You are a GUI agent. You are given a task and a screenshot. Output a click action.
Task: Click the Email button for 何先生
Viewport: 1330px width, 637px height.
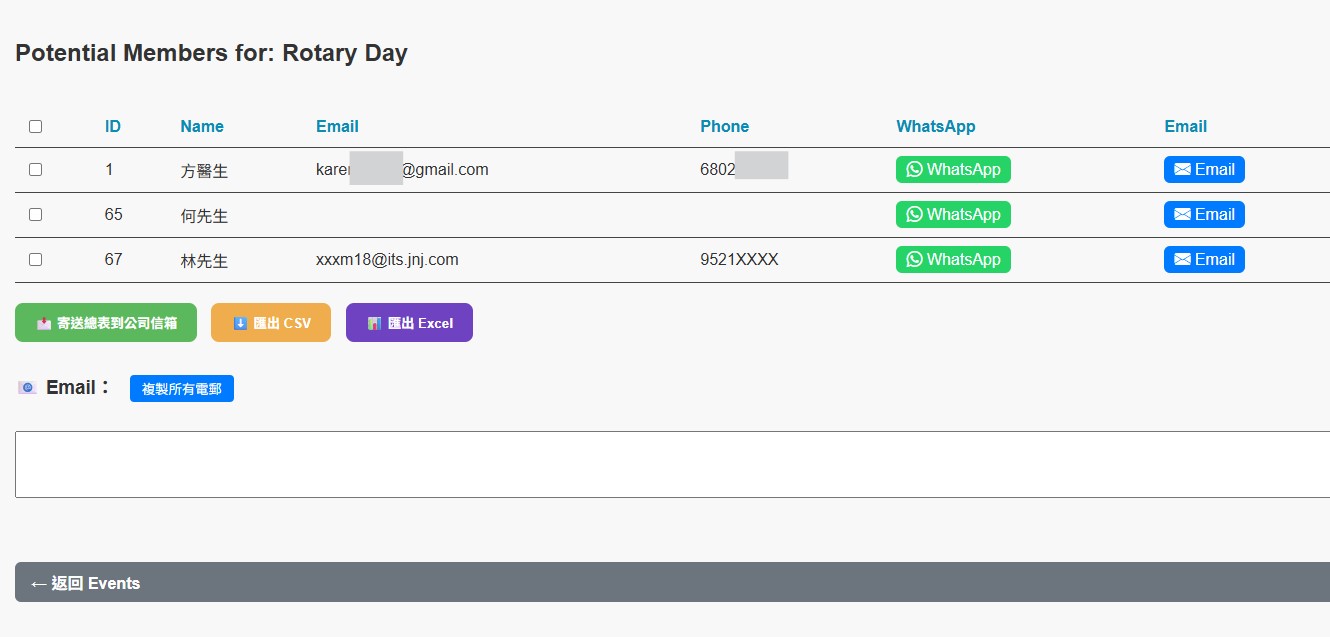tap(1204, 215)
